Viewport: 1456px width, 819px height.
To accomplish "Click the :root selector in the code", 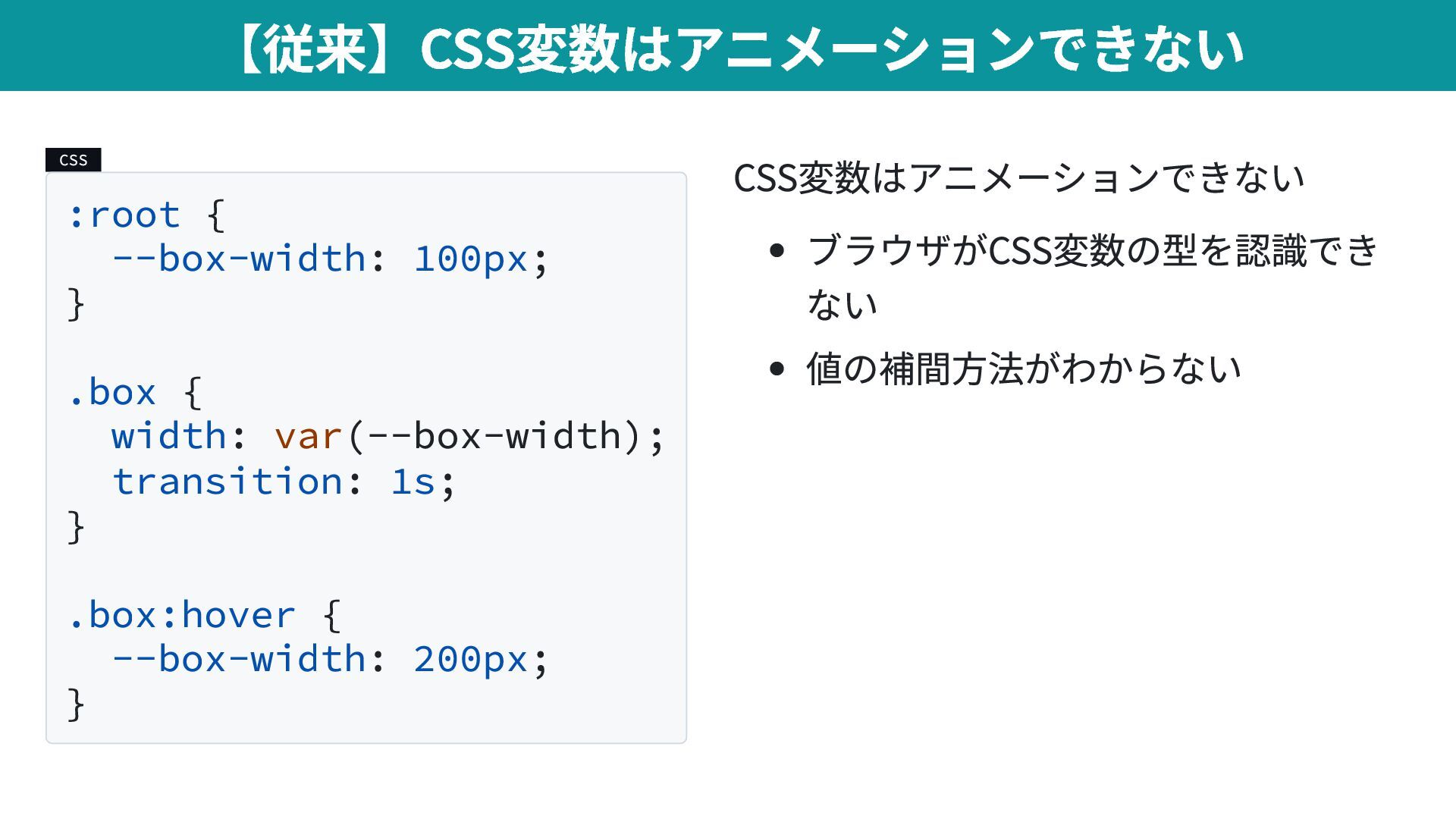I will pyautogui.click(x=124, y=215).
